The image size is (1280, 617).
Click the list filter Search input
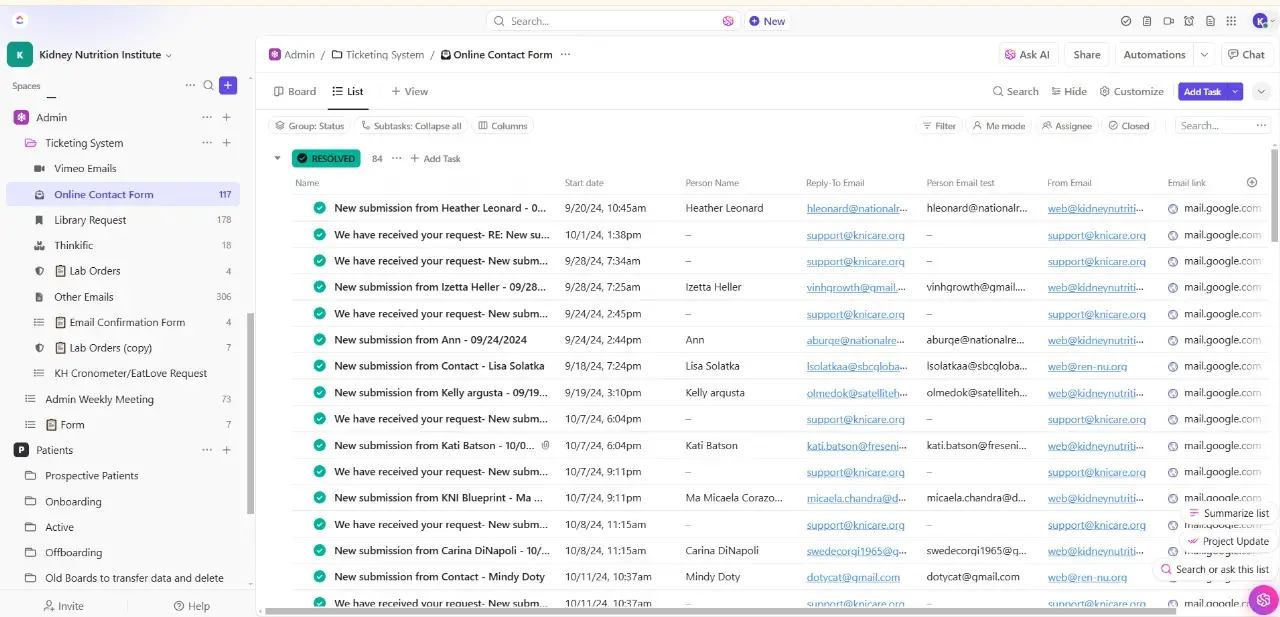click(x=1213, y=126)
